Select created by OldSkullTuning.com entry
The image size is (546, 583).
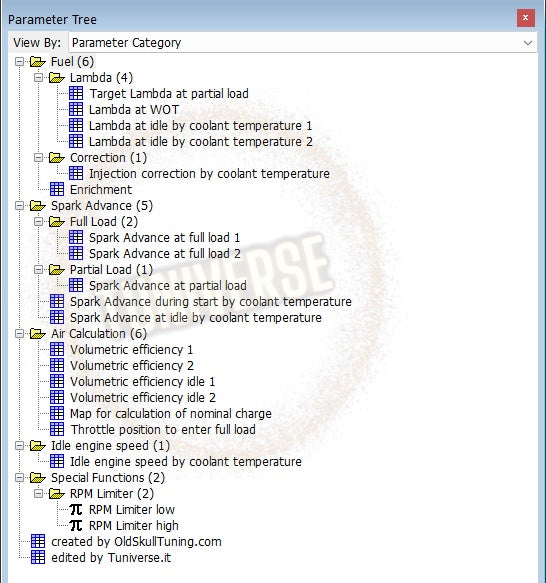136,541
